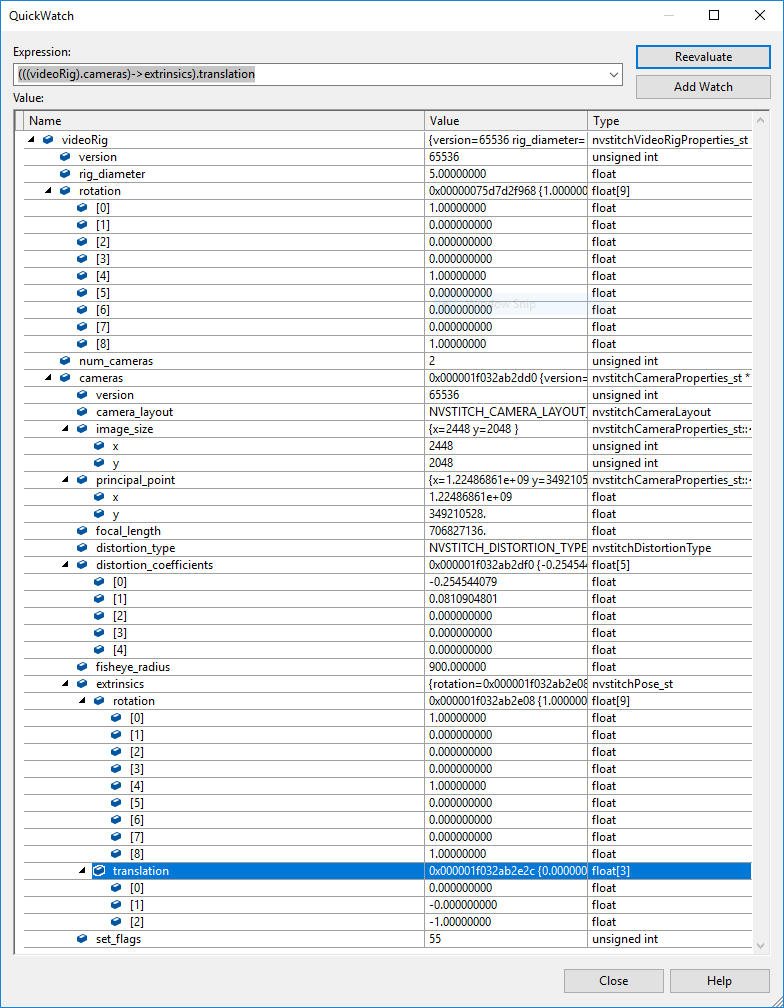Click the 1.22486861e+09 principal point value
The image size is (784, 1008).
pos(470,497)
